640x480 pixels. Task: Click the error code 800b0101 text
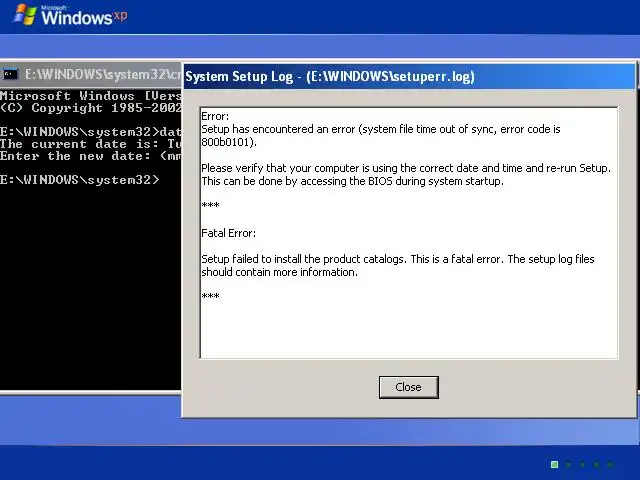click(229, 142)
